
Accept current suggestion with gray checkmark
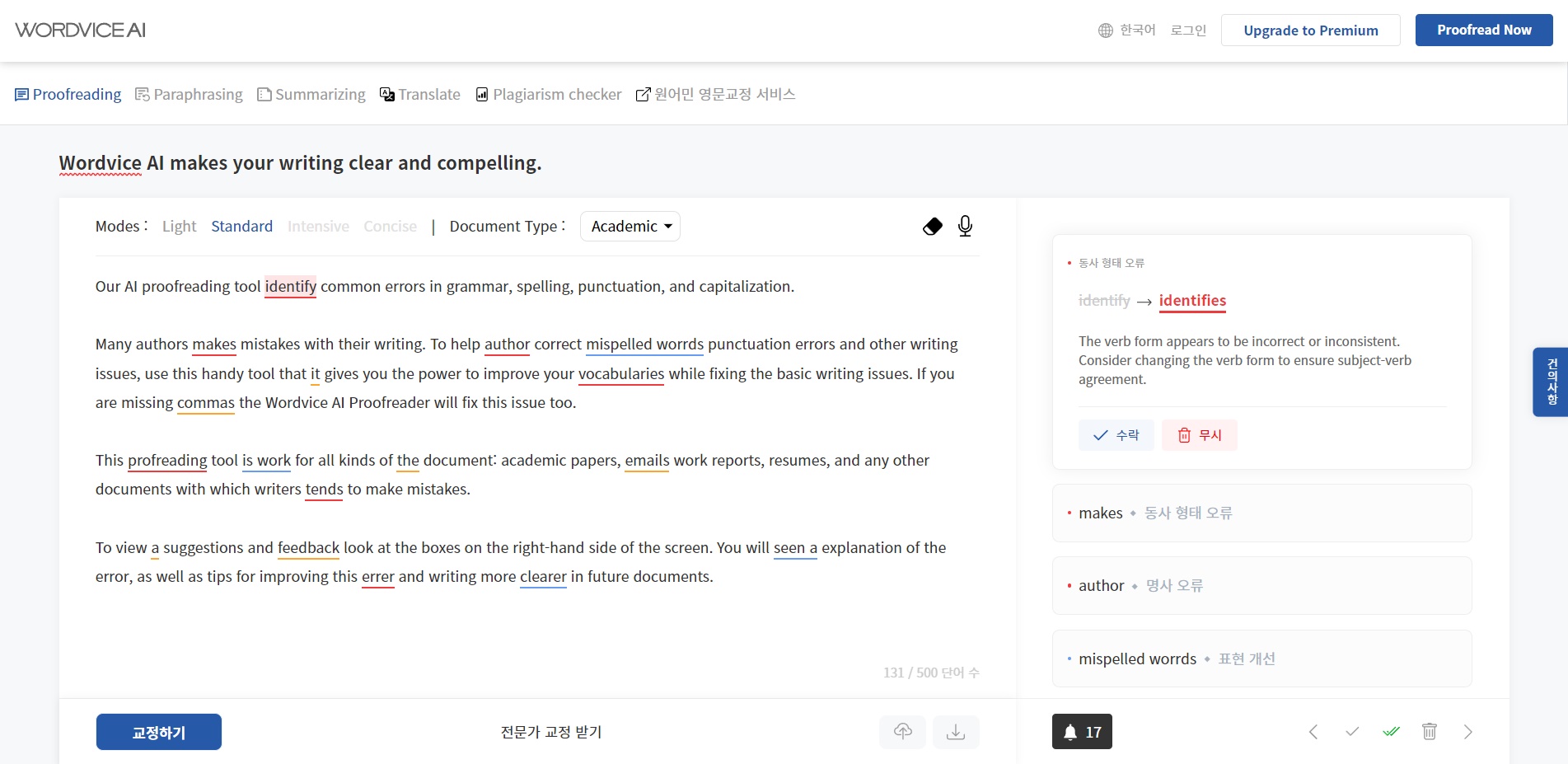pyautogui.click(x=1351, y=732)
